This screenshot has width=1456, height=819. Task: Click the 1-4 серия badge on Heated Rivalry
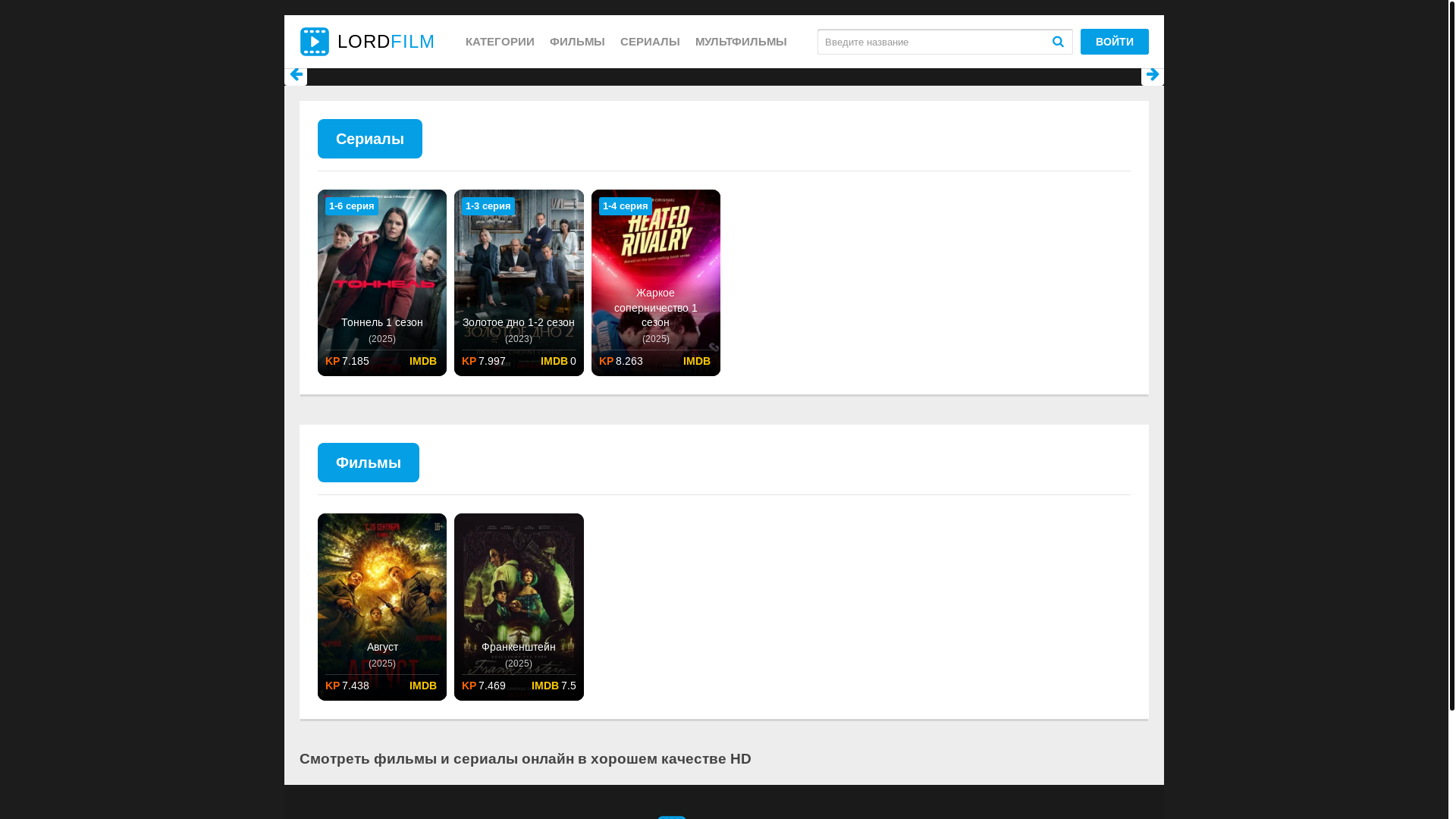tap(626, 206)
